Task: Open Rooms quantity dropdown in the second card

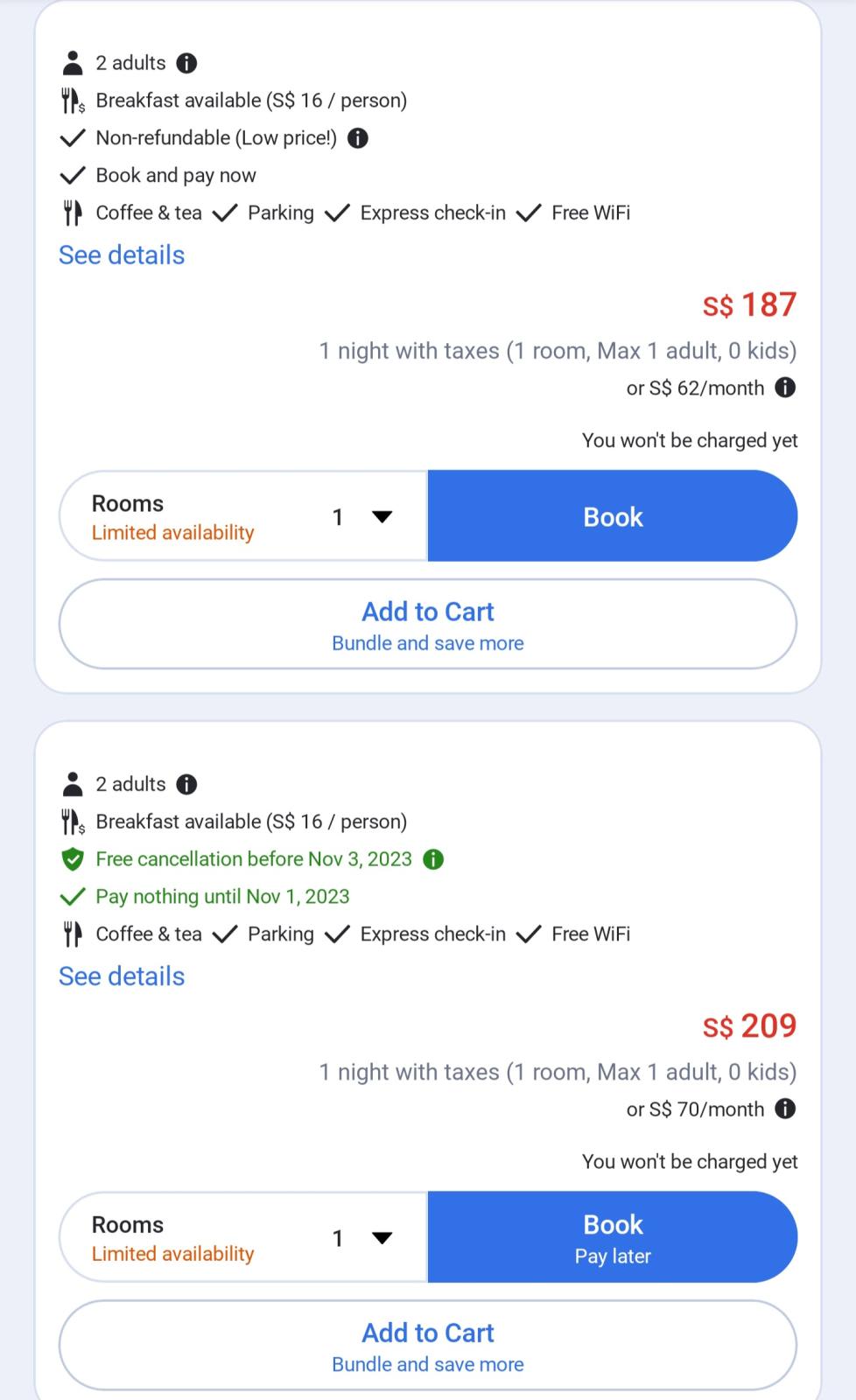Action: coord(243,1238)
